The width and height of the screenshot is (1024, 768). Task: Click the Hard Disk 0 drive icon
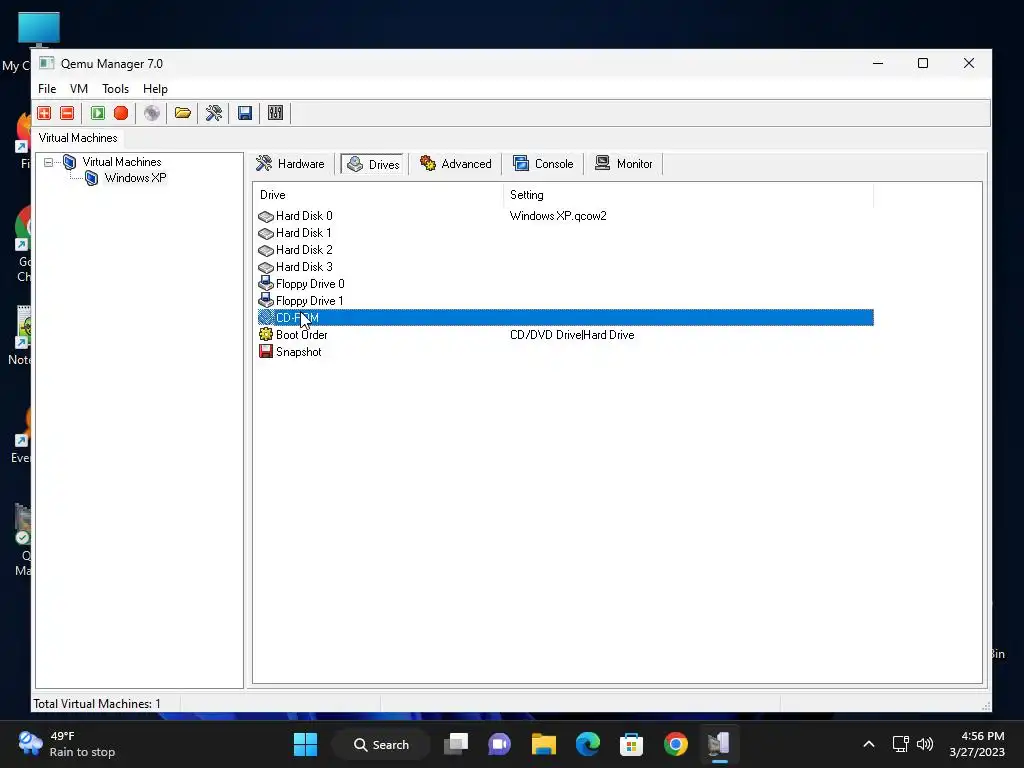[266, 216]
